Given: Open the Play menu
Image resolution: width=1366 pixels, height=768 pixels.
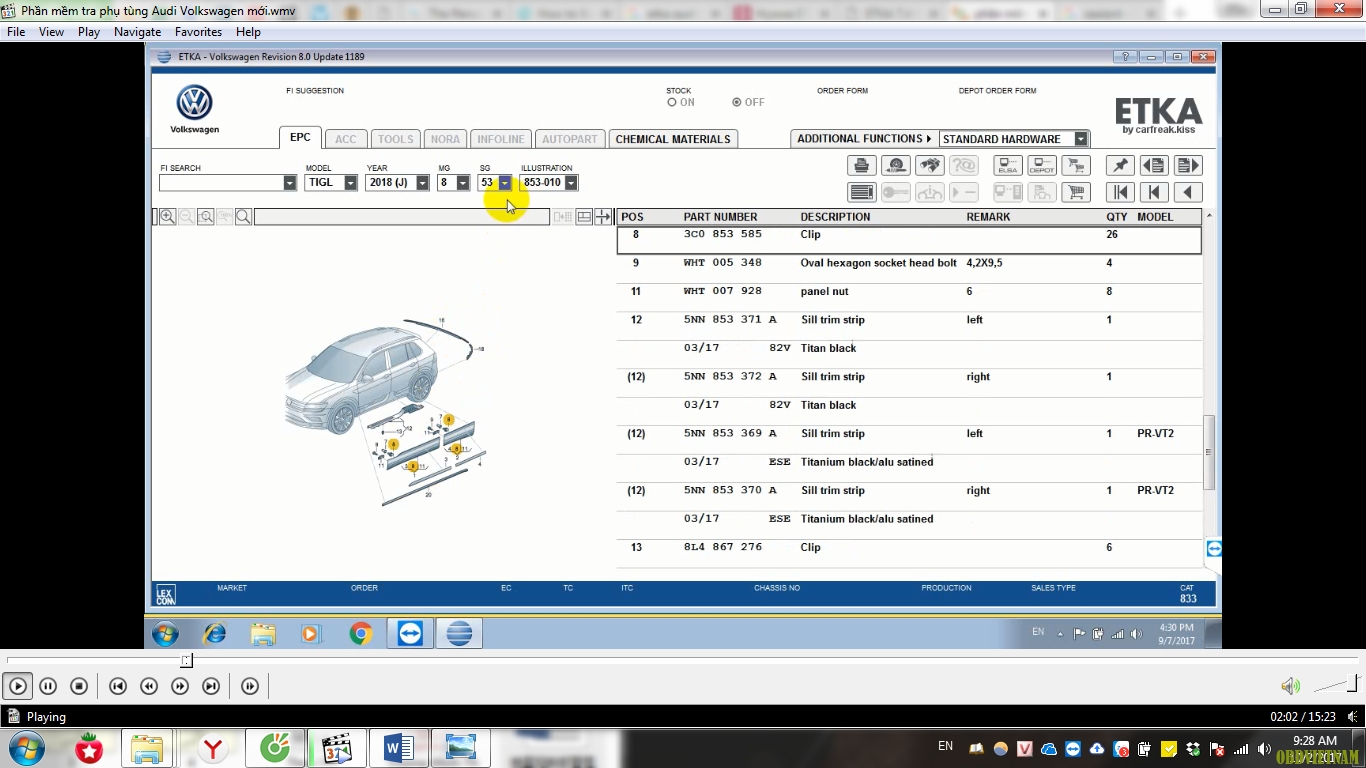Looking at the screenshot, I should coord(89,32).
